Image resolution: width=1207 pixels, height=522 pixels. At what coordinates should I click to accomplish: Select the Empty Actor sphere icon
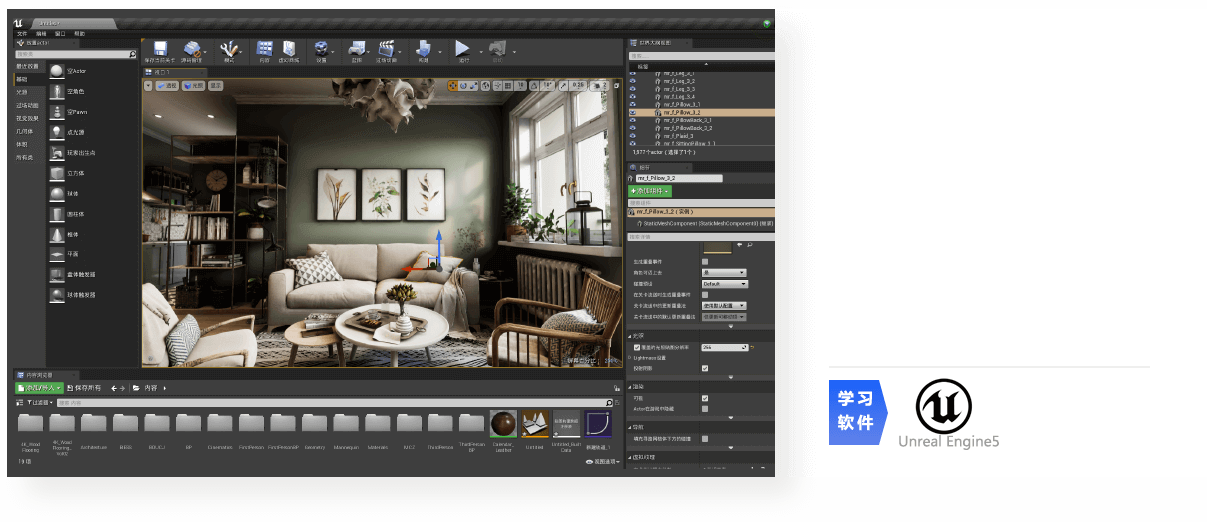pos(57,71)
